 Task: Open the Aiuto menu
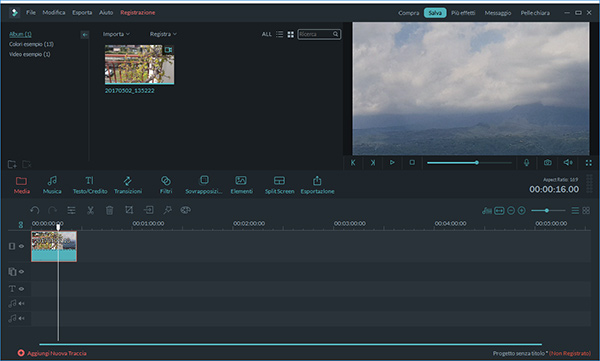coord(106,13)
